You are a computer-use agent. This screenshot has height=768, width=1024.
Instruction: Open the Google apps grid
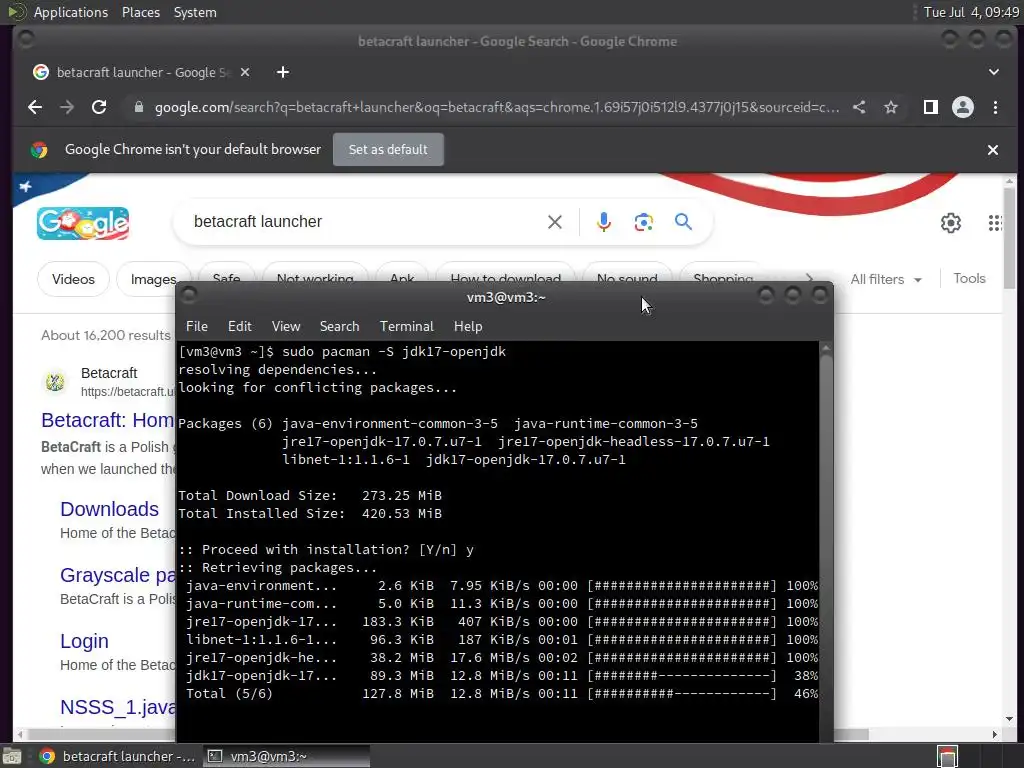995,223
